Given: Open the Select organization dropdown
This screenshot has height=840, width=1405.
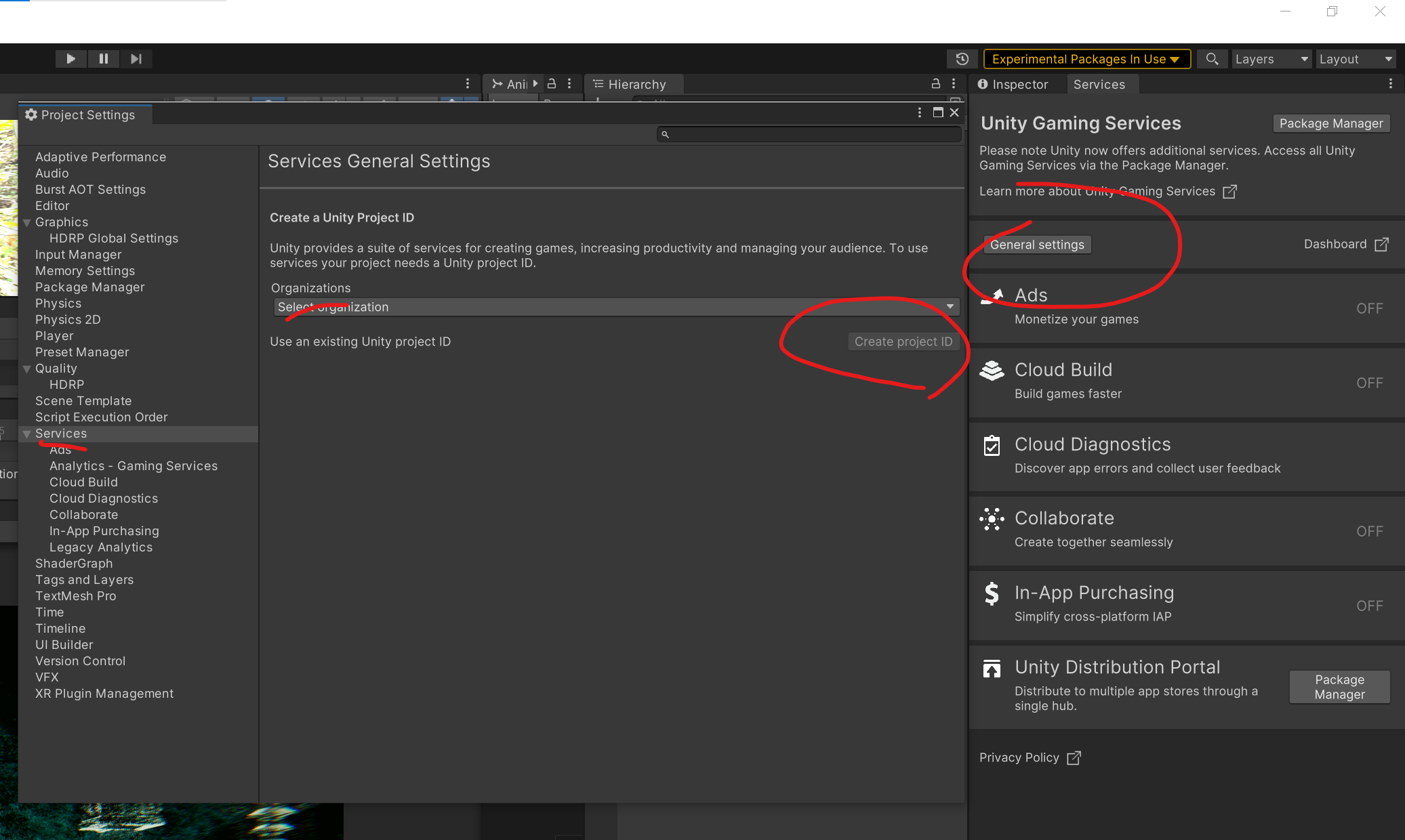Looking at the screenshot, I should (615, 307).
